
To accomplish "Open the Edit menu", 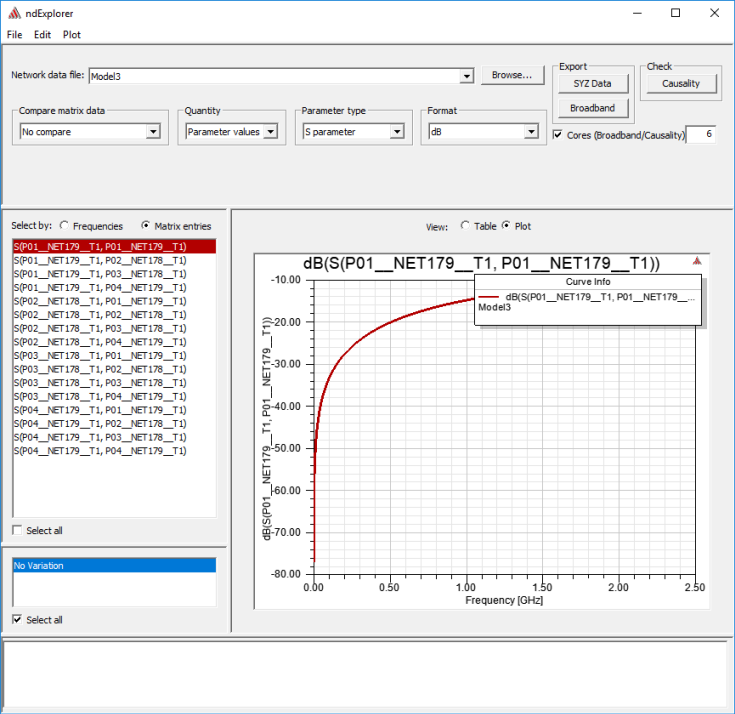I will click(x=42, y=35).
